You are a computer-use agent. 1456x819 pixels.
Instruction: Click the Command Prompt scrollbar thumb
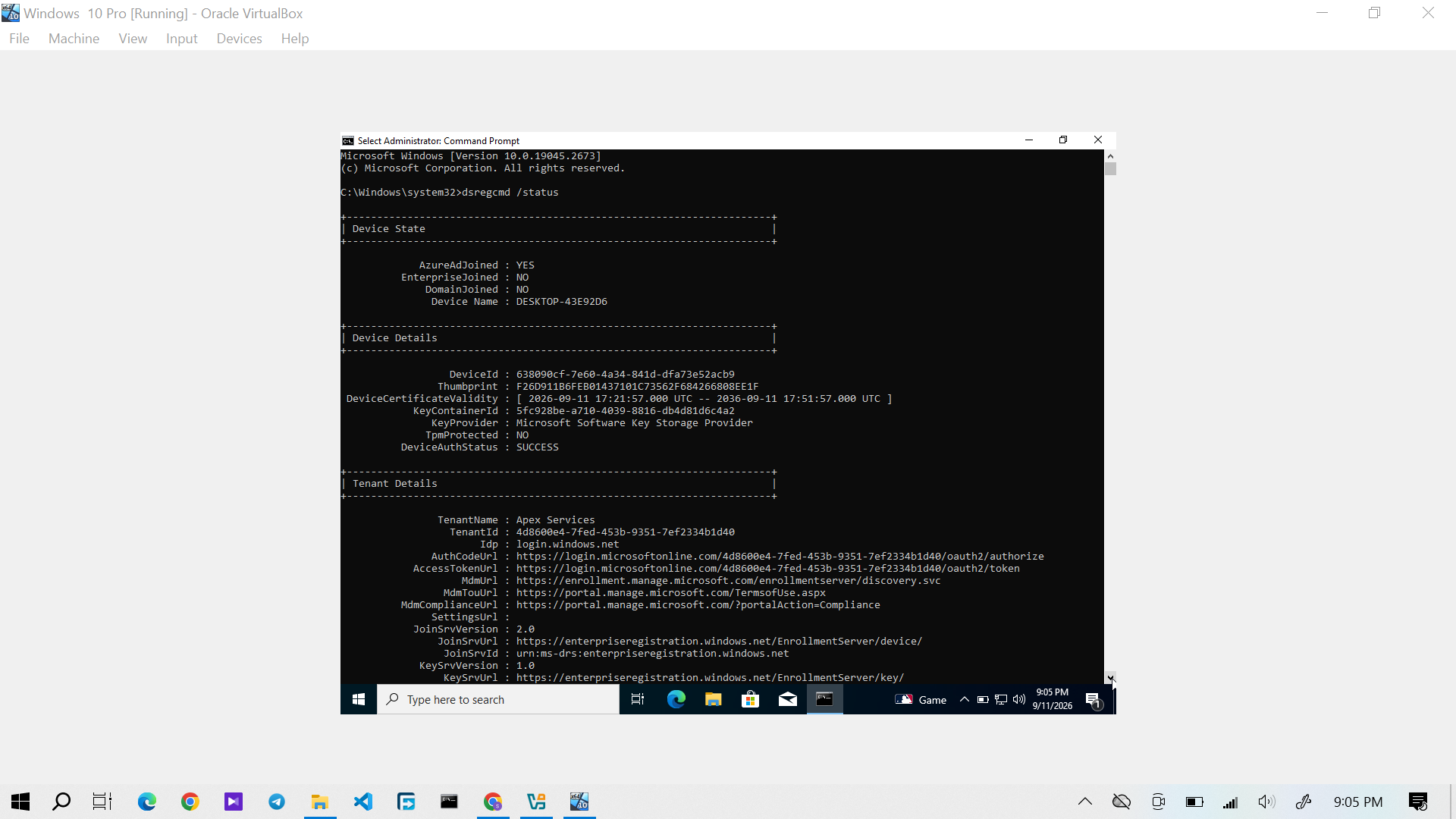click(x=1110, y=168)
